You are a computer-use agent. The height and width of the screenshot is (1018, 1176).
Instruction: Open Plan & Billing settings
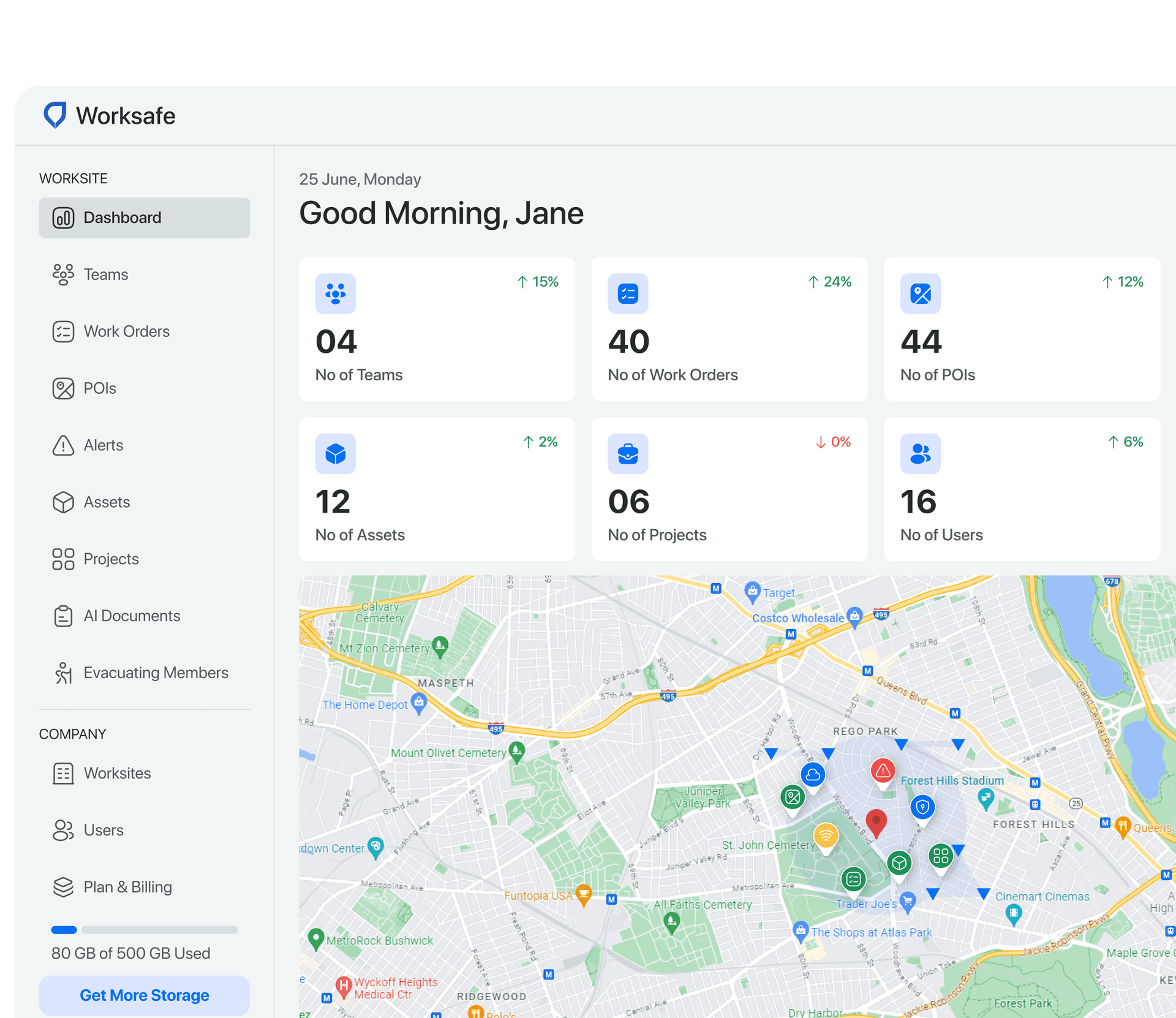tap(127, 887)
